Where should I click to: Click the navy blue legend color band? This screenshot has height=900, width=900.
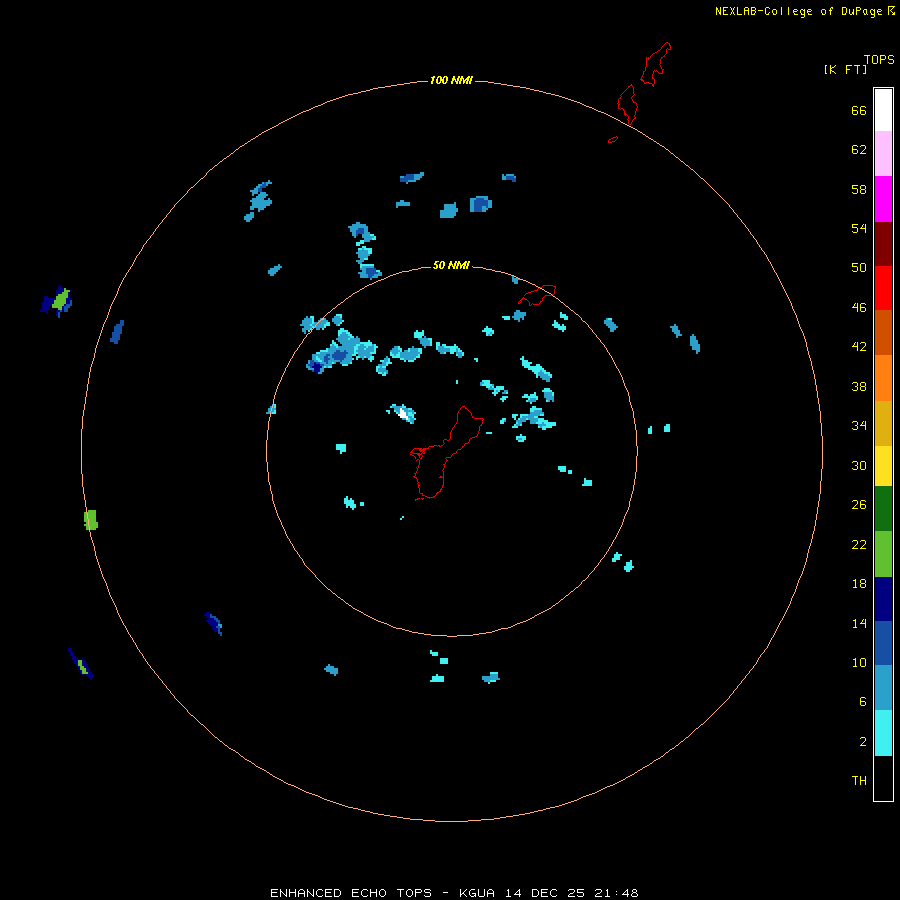883,599
